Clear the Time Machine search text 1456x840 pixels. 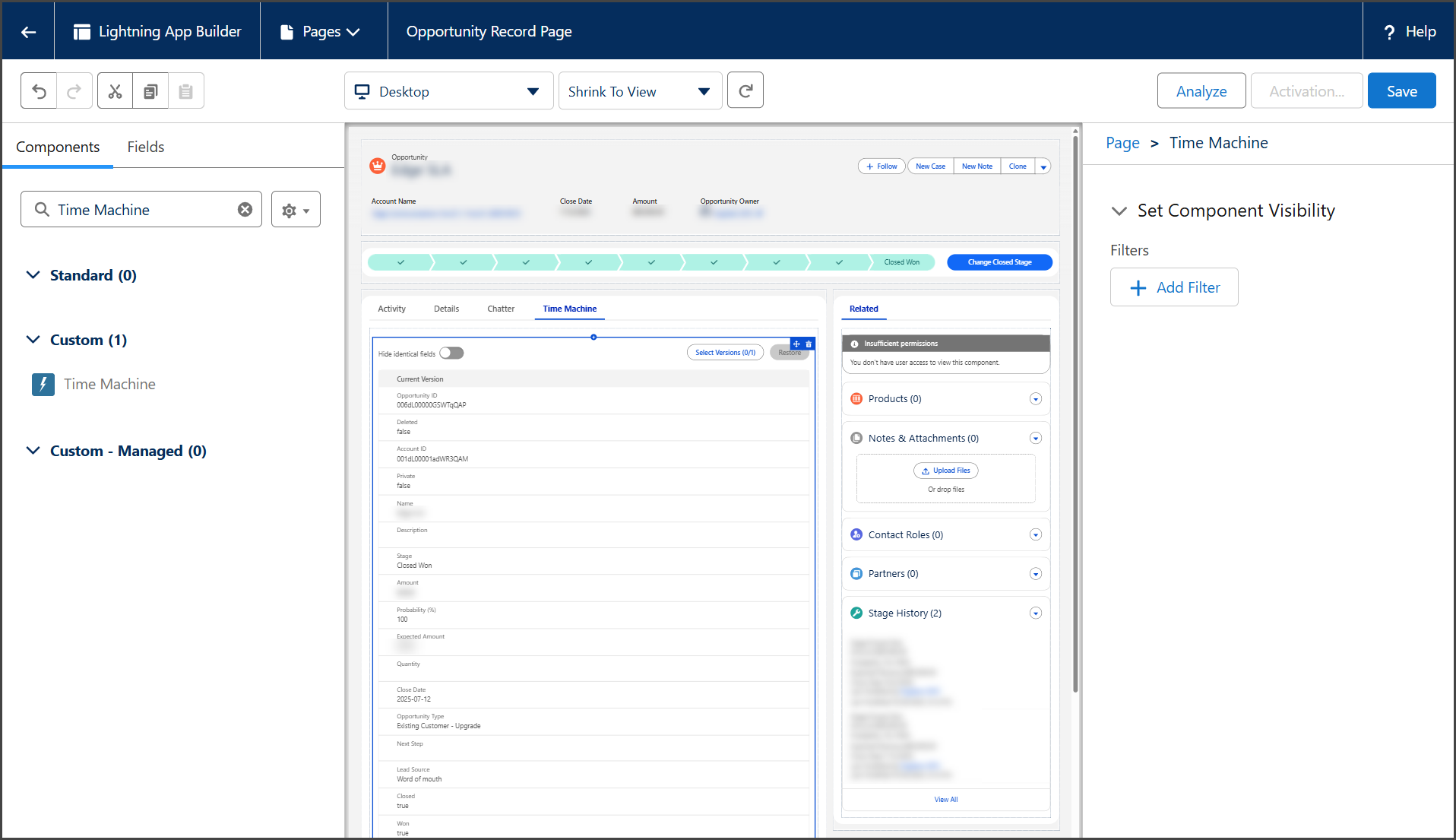tap(245, 210)
